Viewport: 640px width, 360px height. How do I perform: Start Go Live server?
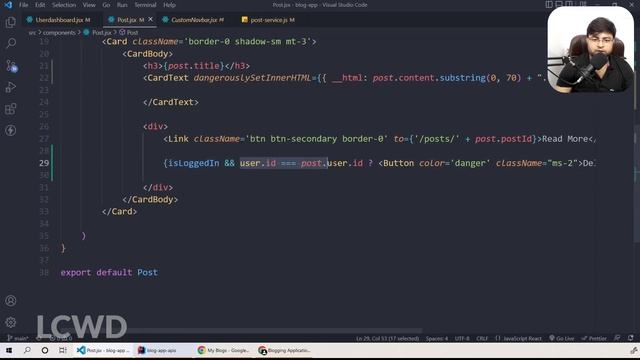562,338
